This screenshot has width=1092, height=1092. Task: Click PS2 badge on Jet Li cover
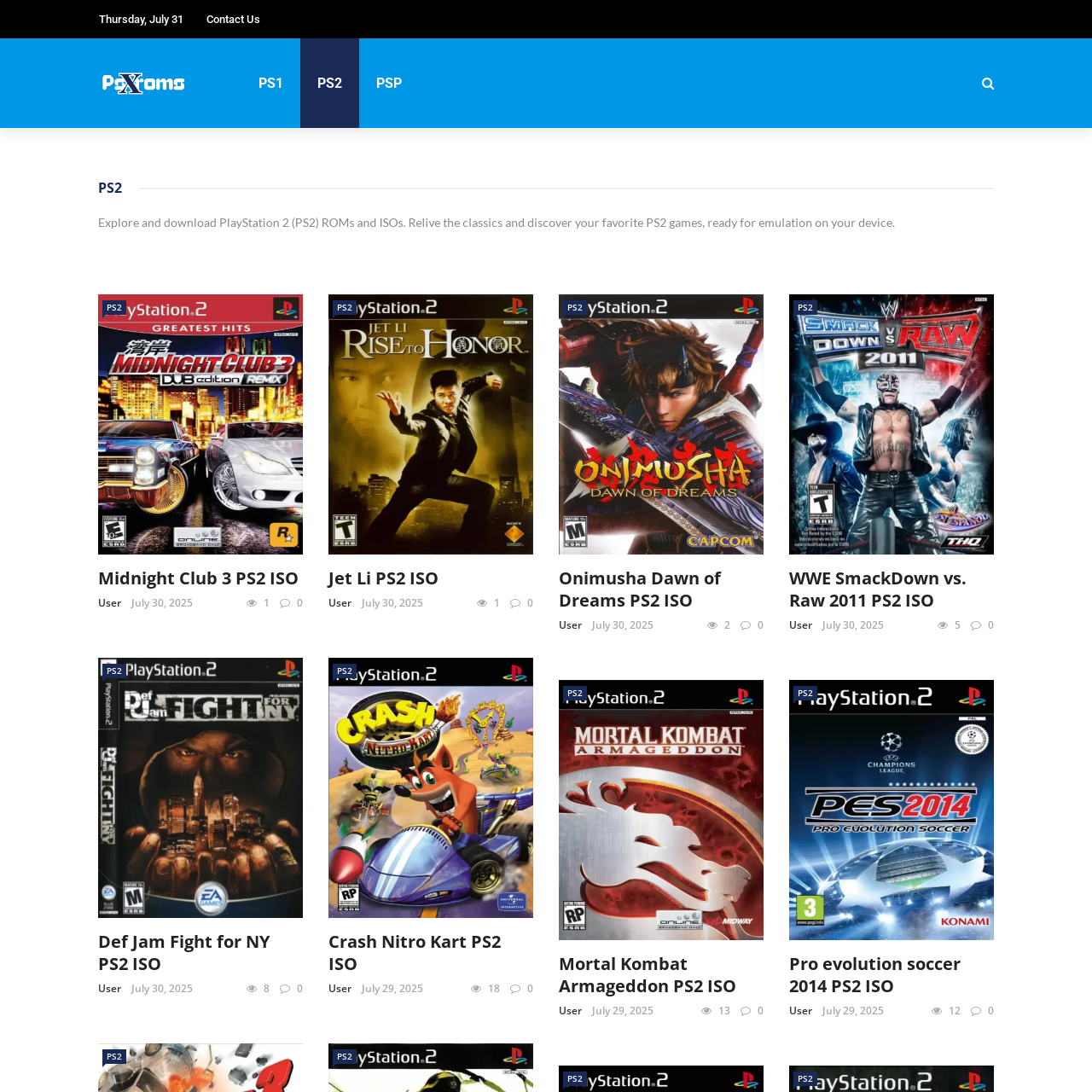345,308
